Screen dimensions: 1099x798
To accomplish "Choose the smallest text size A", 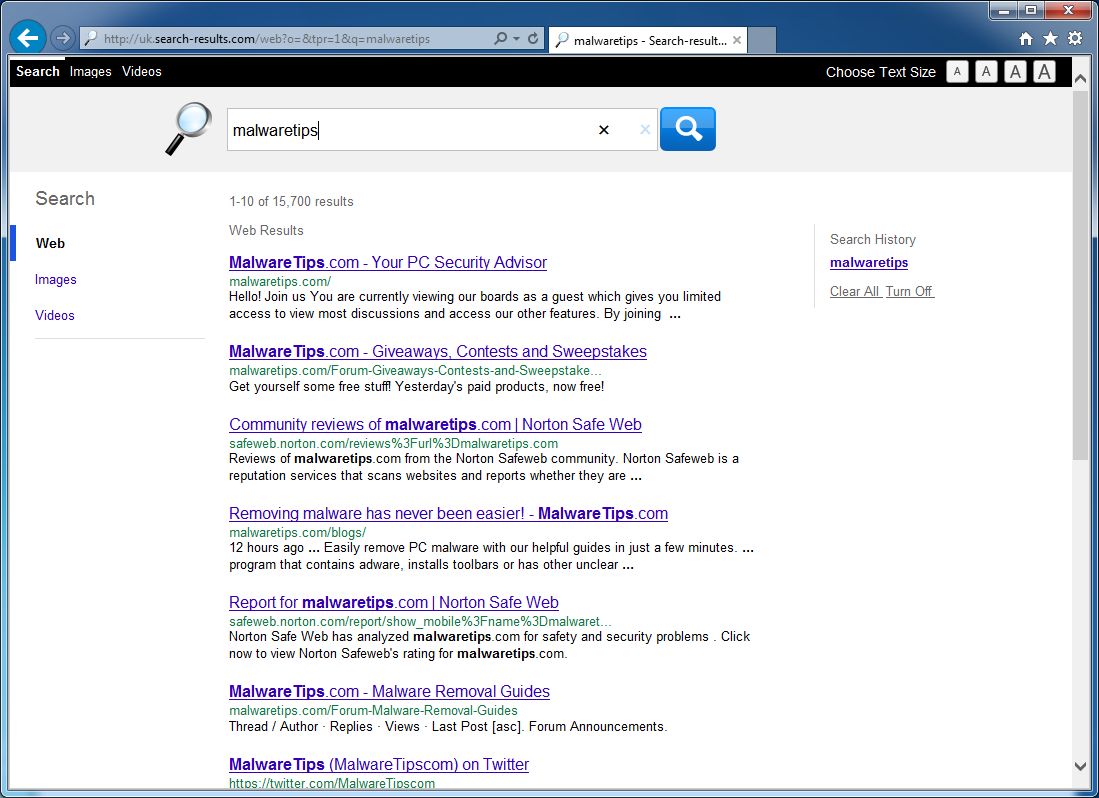I will tap(957, 71).
